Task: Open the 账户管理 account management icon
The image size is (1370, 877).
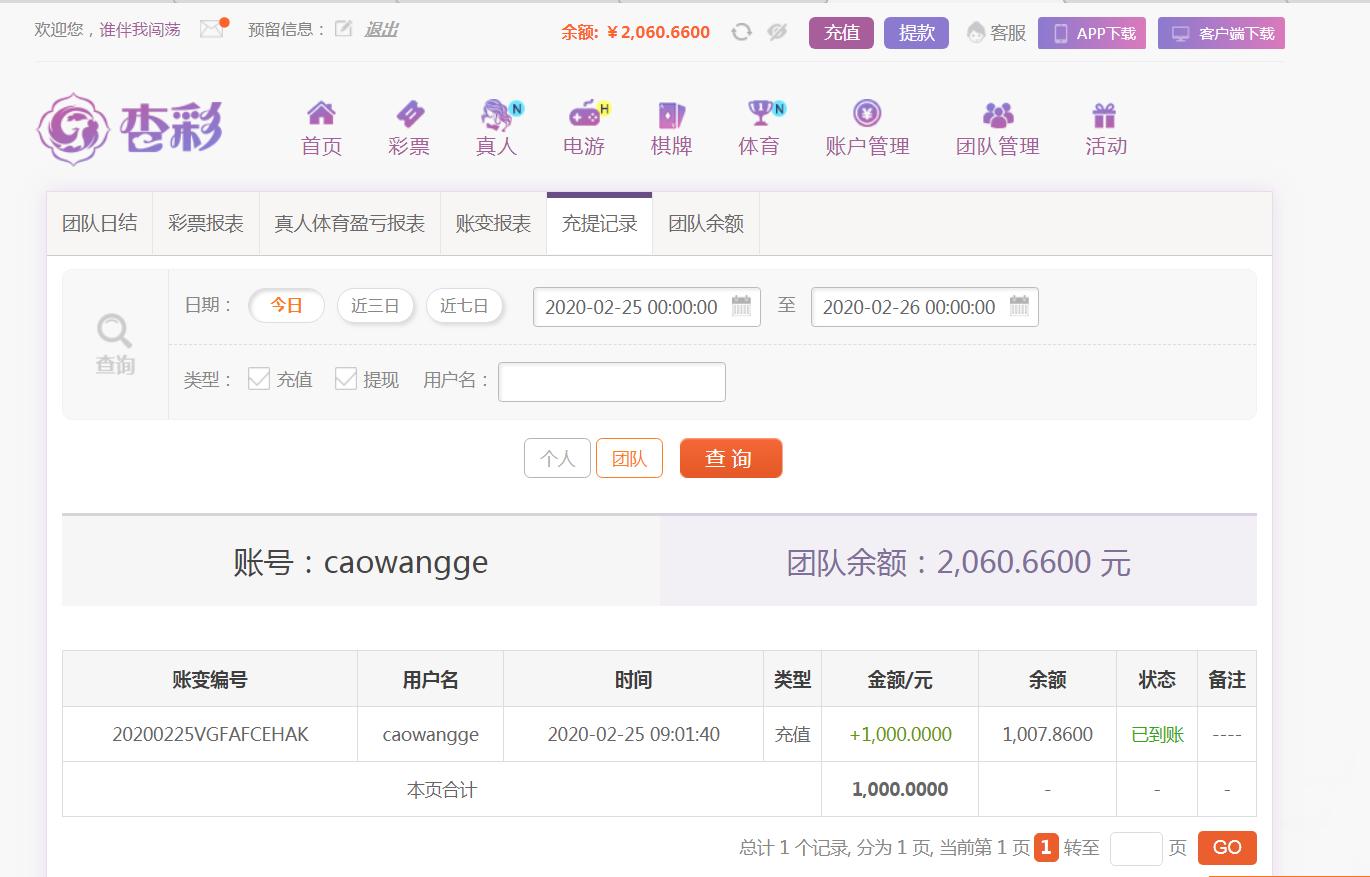Action: pos(867,113)
